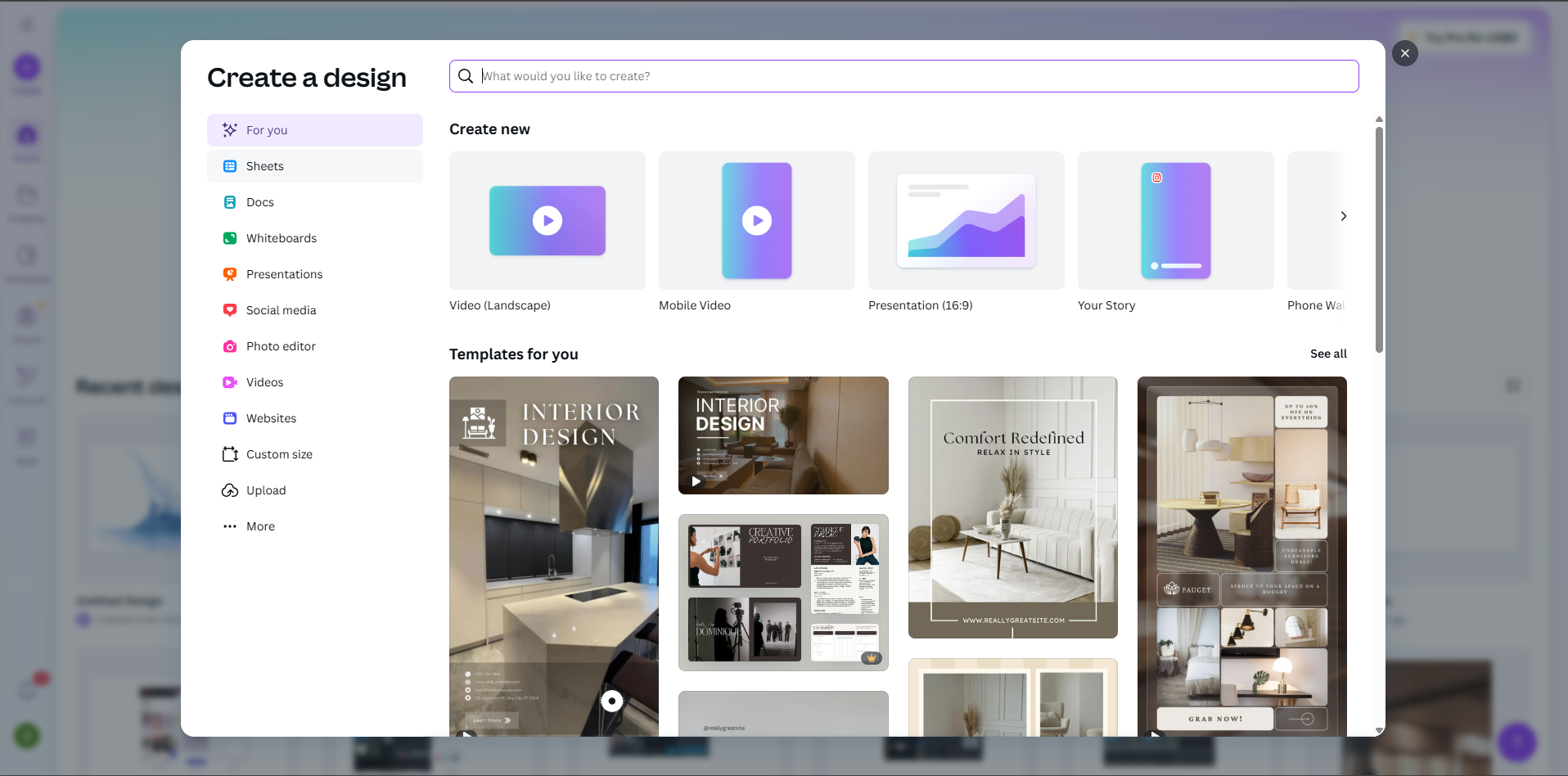Choose Custom size for a design

(x=278, y=453)
